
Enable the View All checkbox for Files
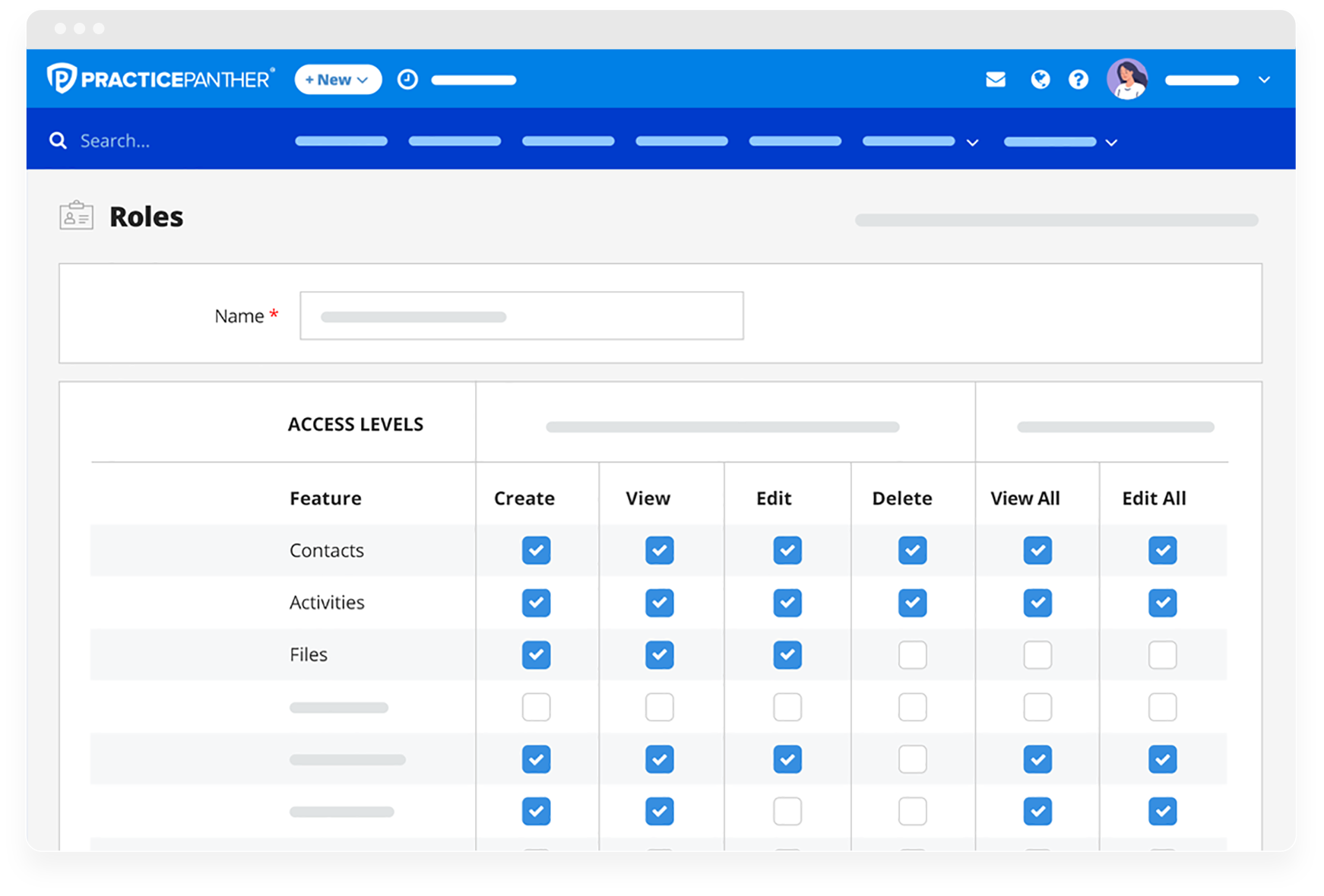tap(1037, 654)
